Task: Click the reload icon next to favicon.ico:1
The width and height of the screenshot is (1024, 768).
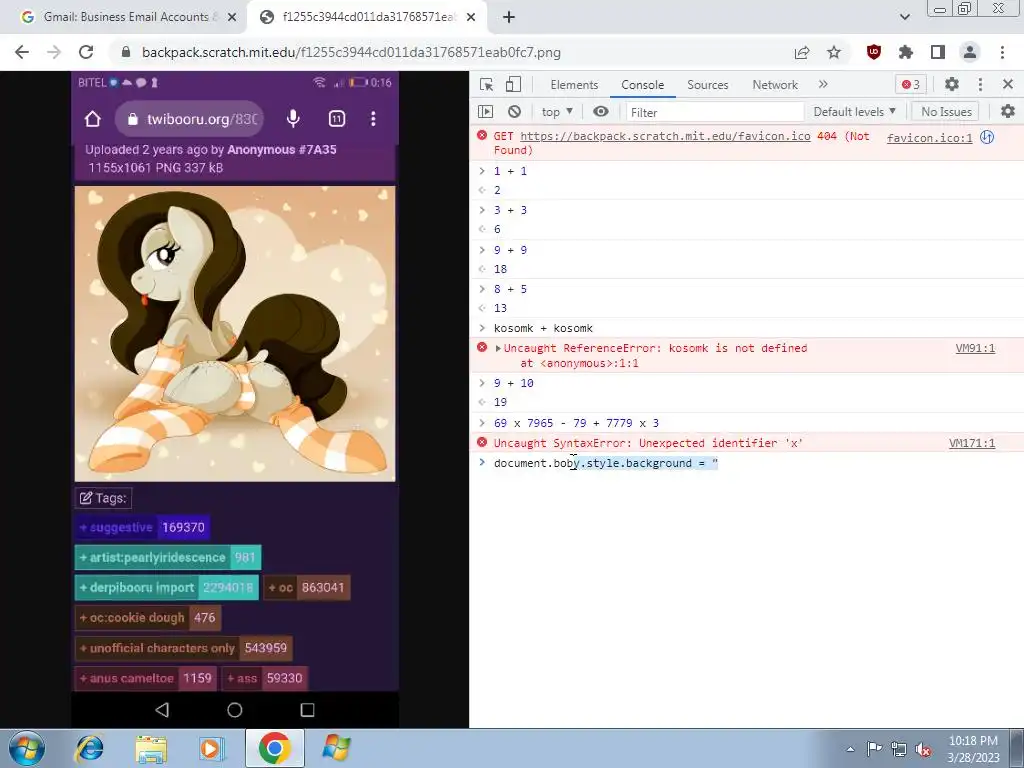Action: 987,137
